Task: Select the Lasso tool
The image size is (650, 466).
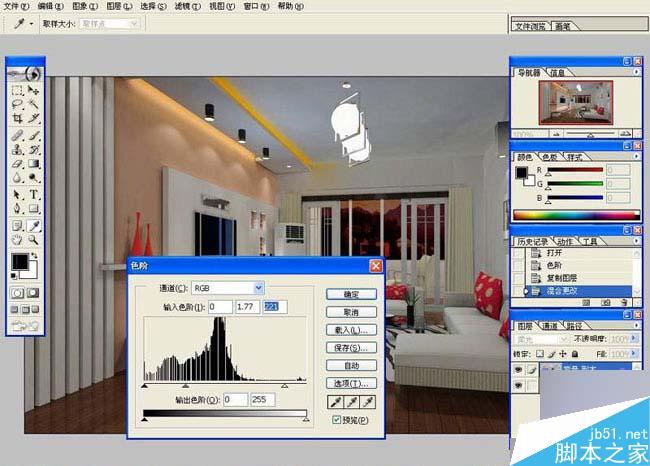Action: [17, 104]
